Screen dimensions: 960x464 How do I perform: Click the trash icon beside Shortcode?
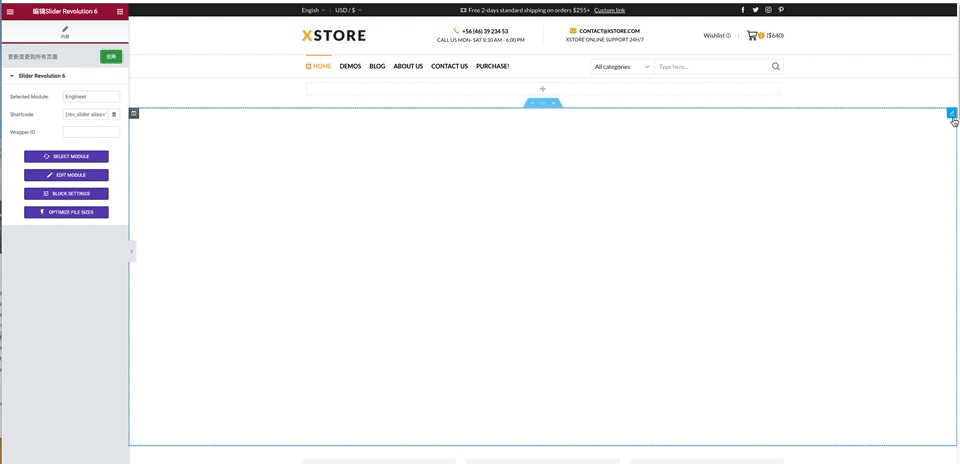coord(114,114)
